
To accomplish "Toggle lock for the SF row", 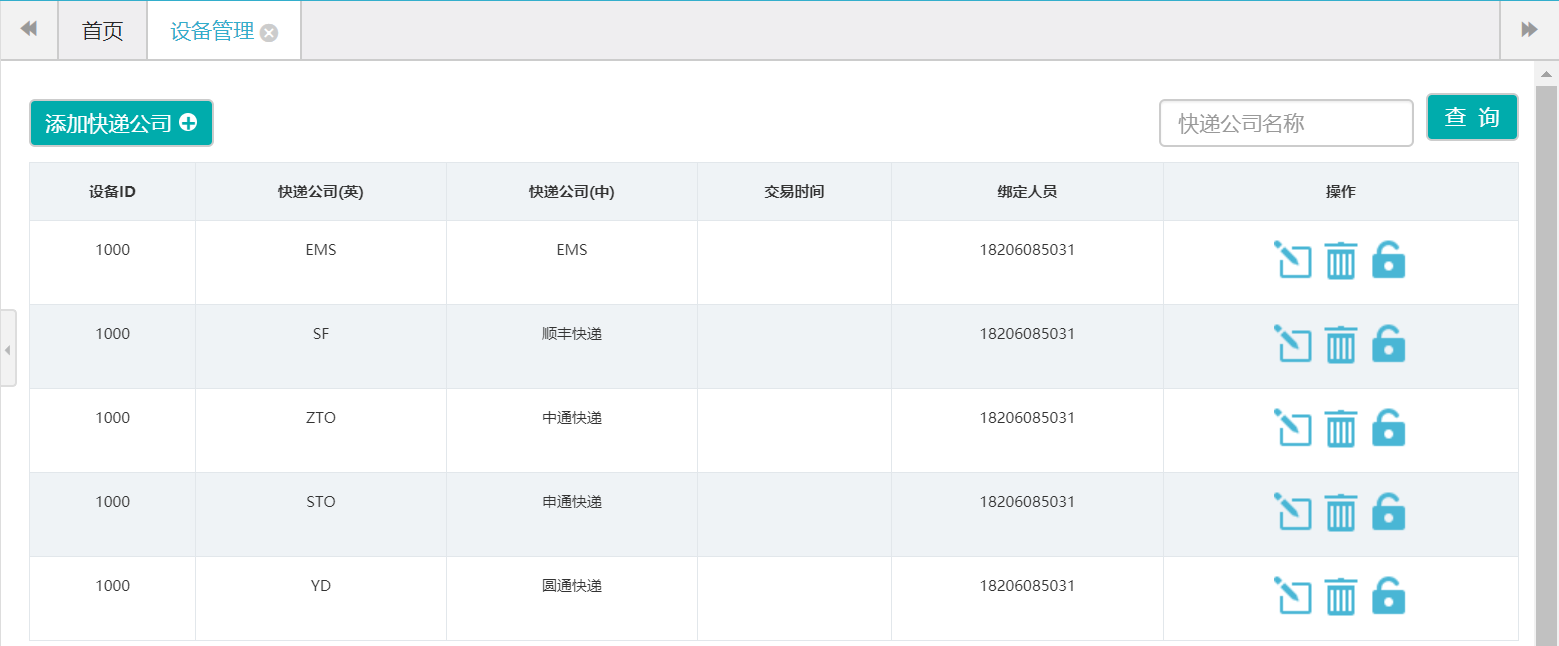I will pyautogui.click(x=1388, y=344).
